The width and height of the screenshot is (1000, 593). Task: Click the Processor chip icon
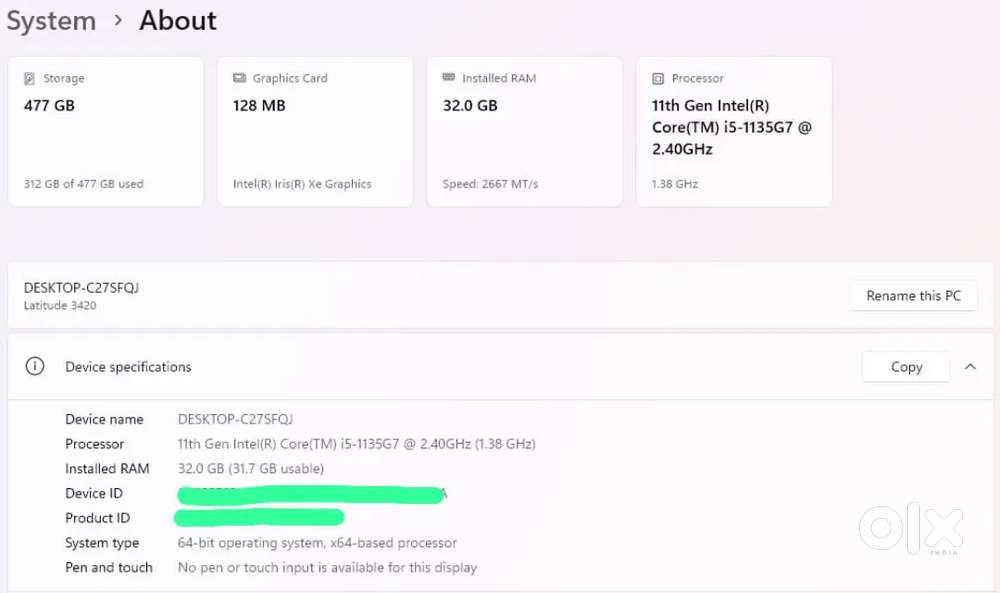658,78
